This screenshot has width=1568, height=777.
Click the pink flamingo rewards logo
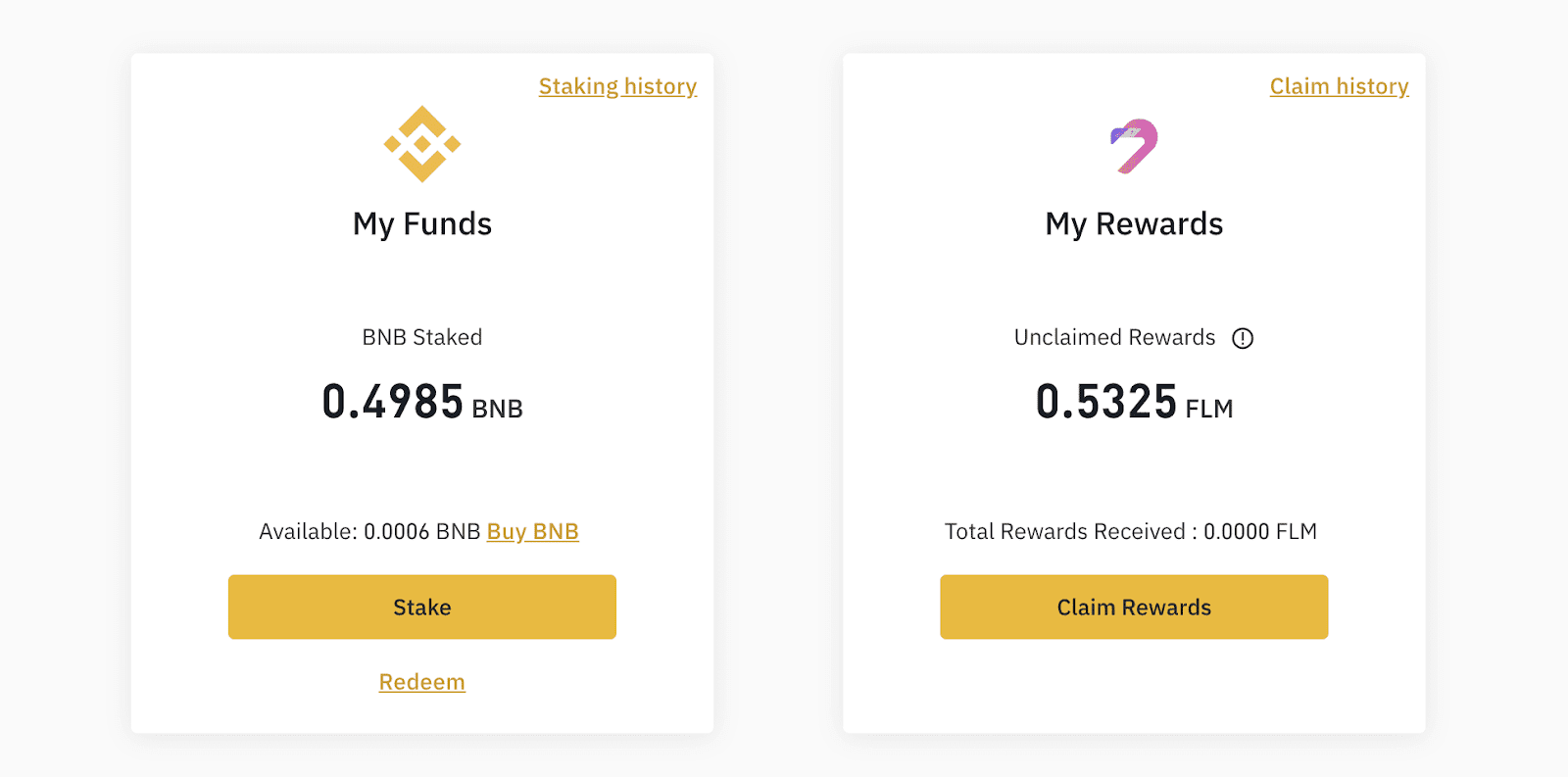click(x=1134, y=146)
